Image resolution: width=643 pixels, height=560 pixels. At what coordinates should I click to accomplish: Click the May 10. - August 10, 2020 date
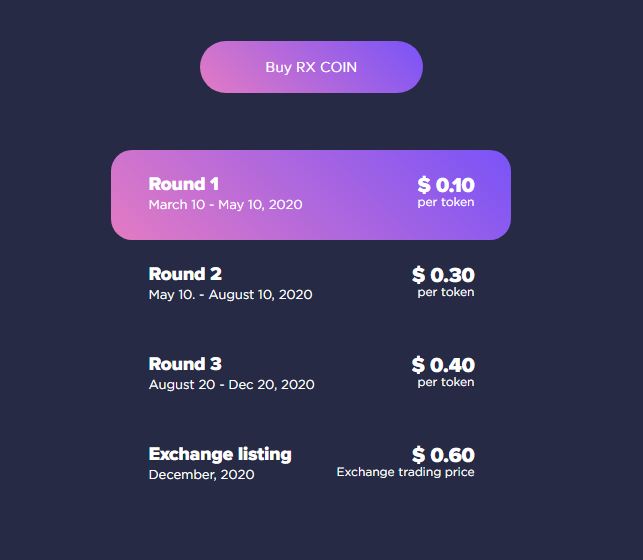click(230, 294)
